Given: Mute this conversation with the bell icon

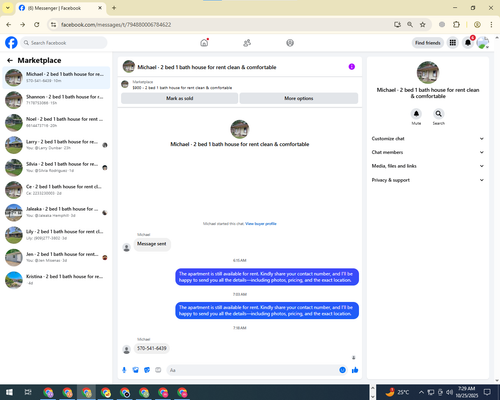Looking at the screenshot, I should [416, 114].
